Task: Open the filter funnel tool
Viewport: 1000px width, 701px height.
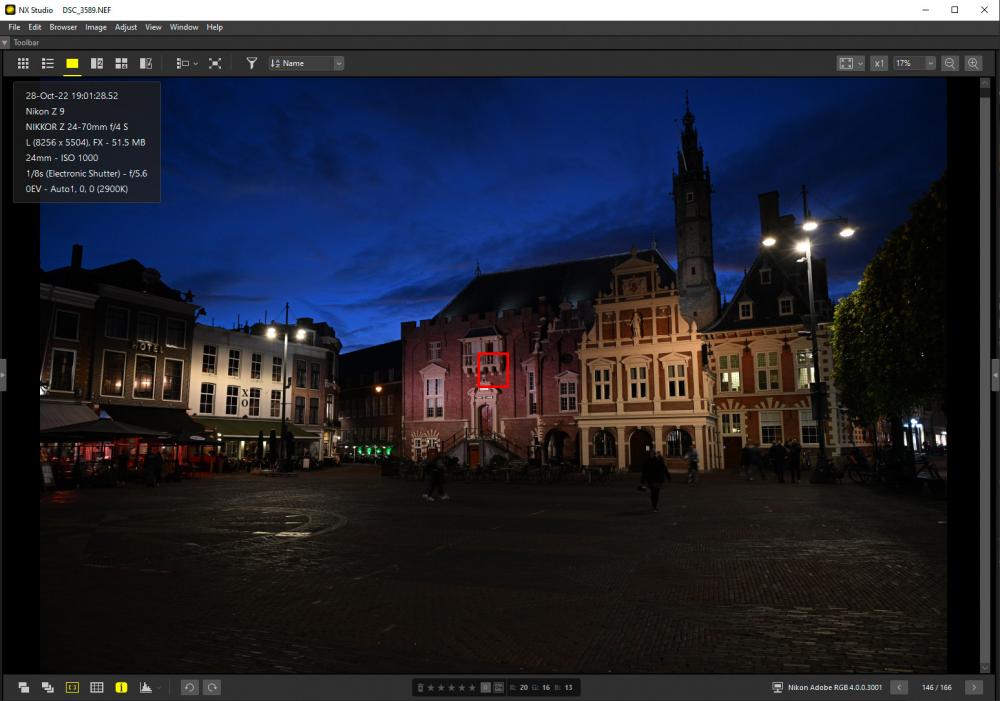Action: (x=252, y=63)
